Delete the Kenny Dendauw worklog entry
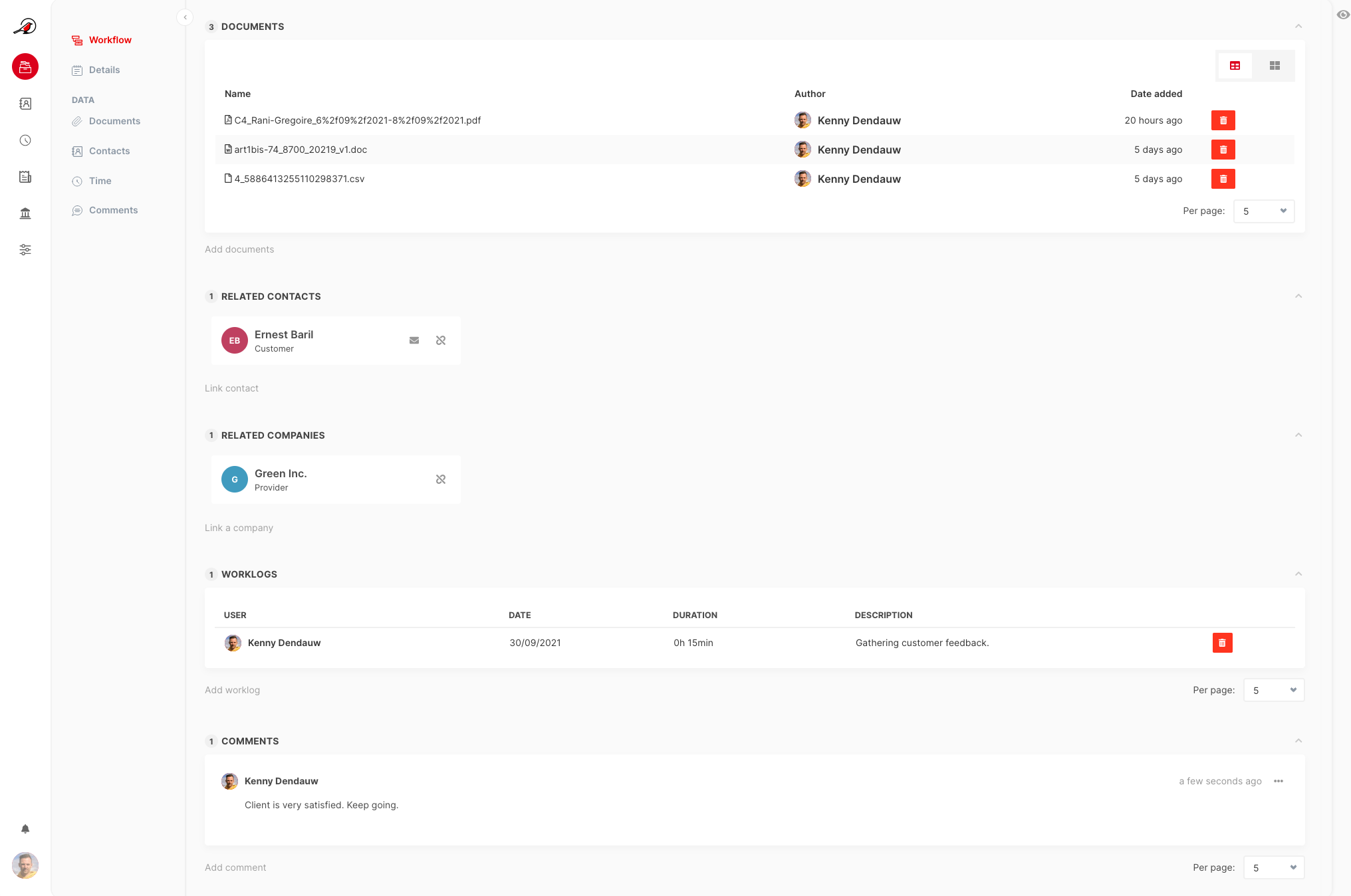The image size is (1351, 896). click(1222, 643)
